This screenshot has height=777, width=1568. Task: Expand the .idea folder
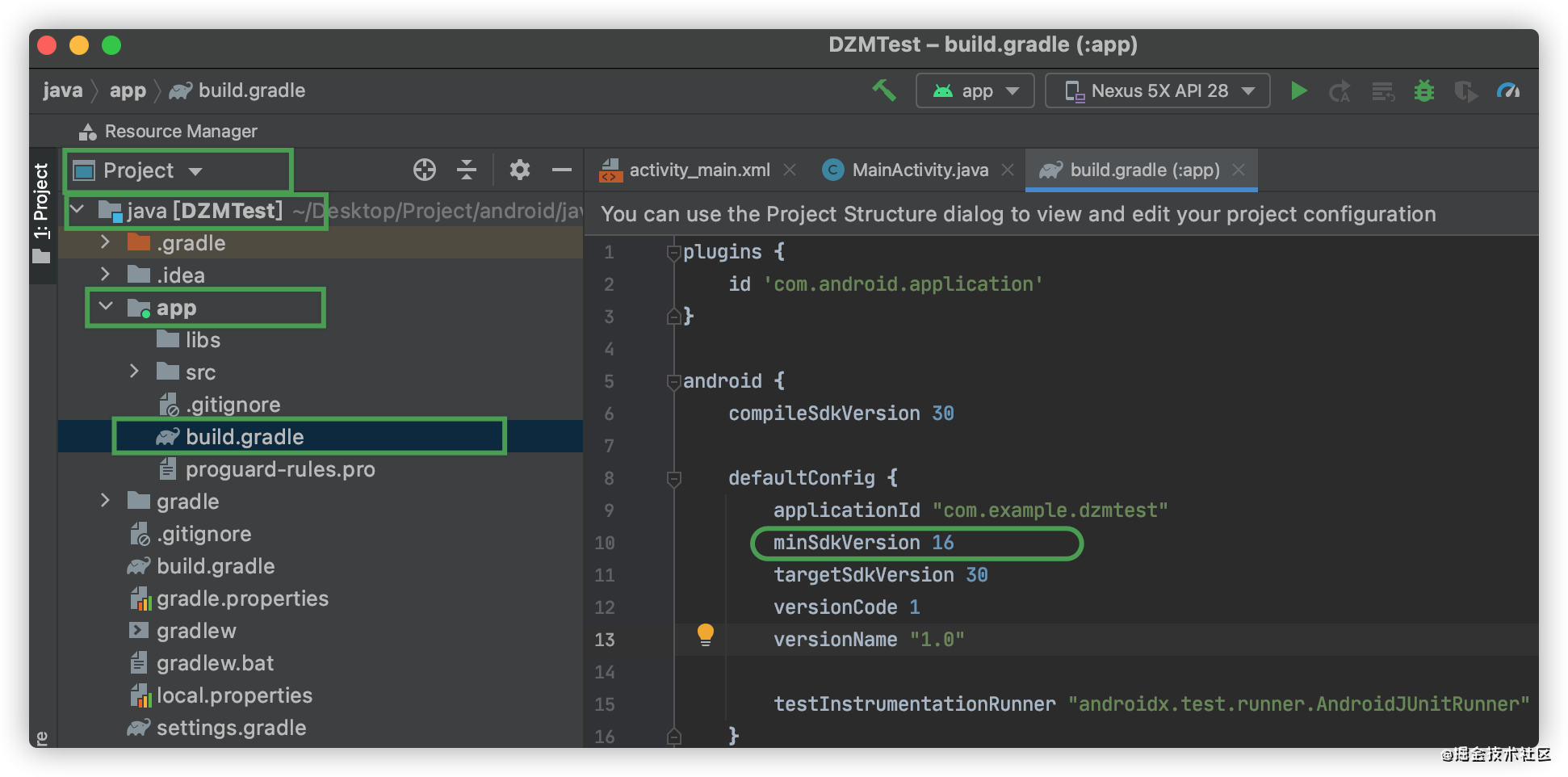tap(105, 274)
